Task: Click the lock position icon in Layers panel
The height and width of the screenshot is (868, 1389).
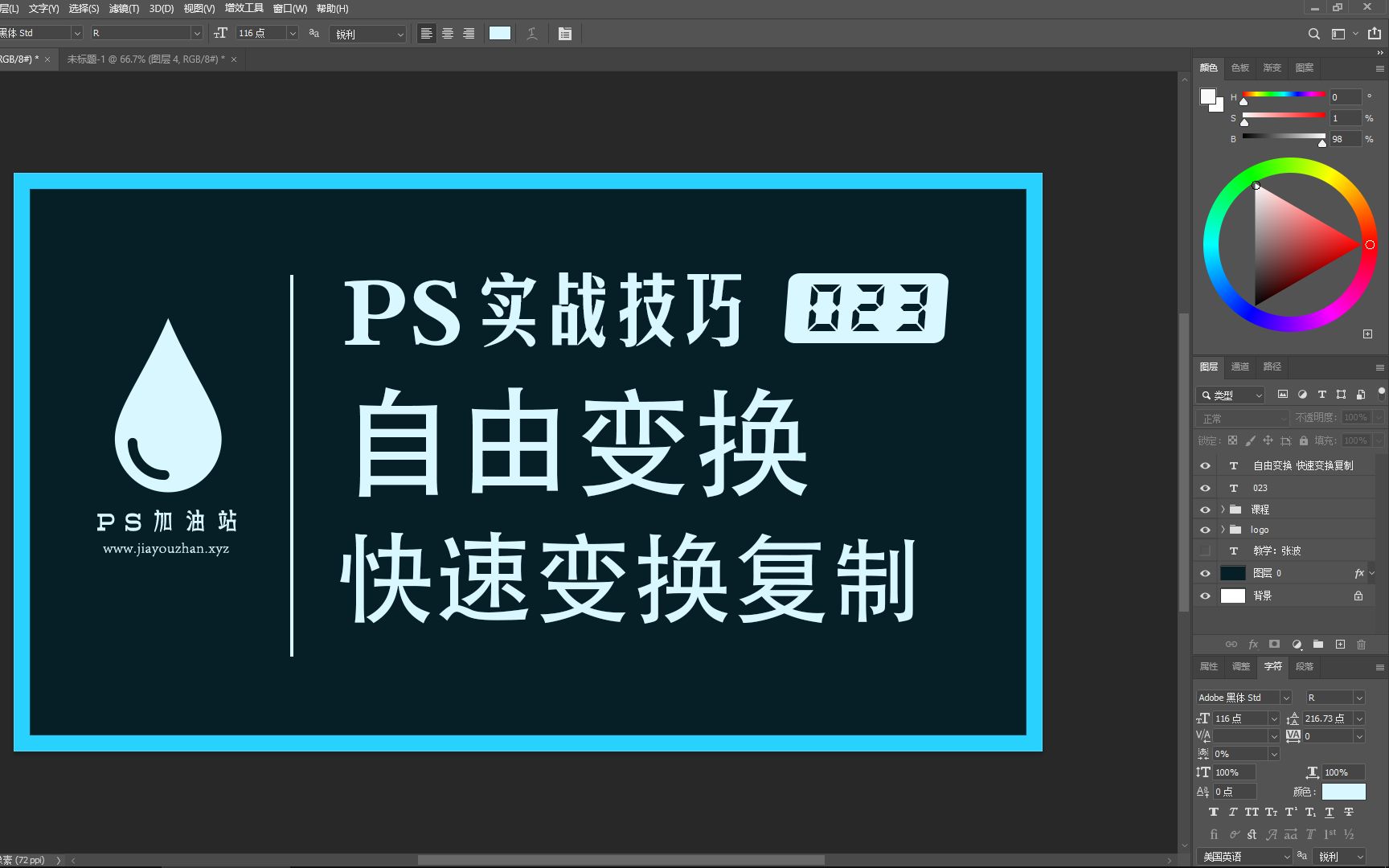Action: pyautogui.click(x=1268, y=440)
